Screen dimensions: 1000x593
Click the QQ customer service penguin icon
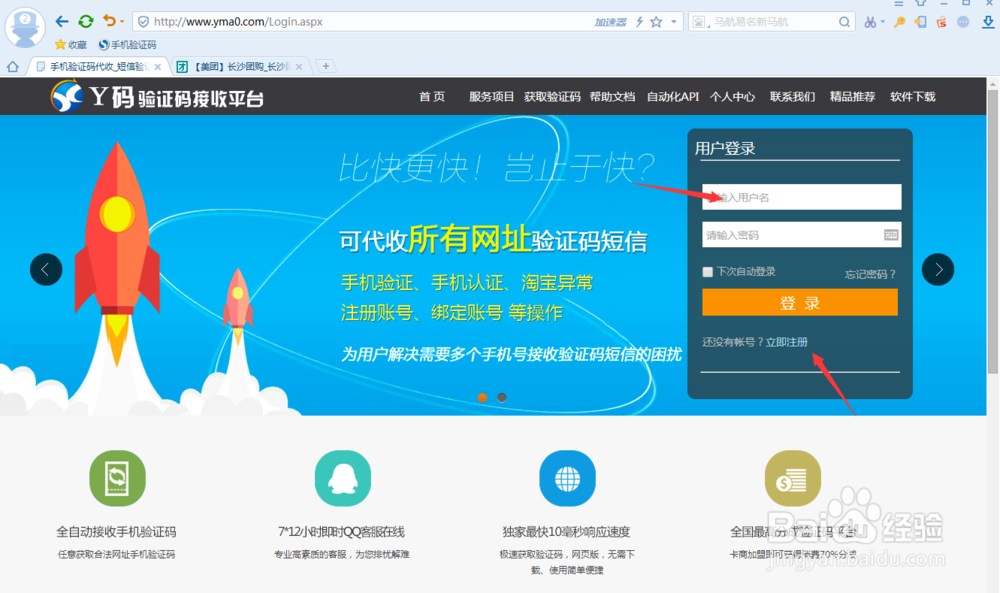point(342,477)
